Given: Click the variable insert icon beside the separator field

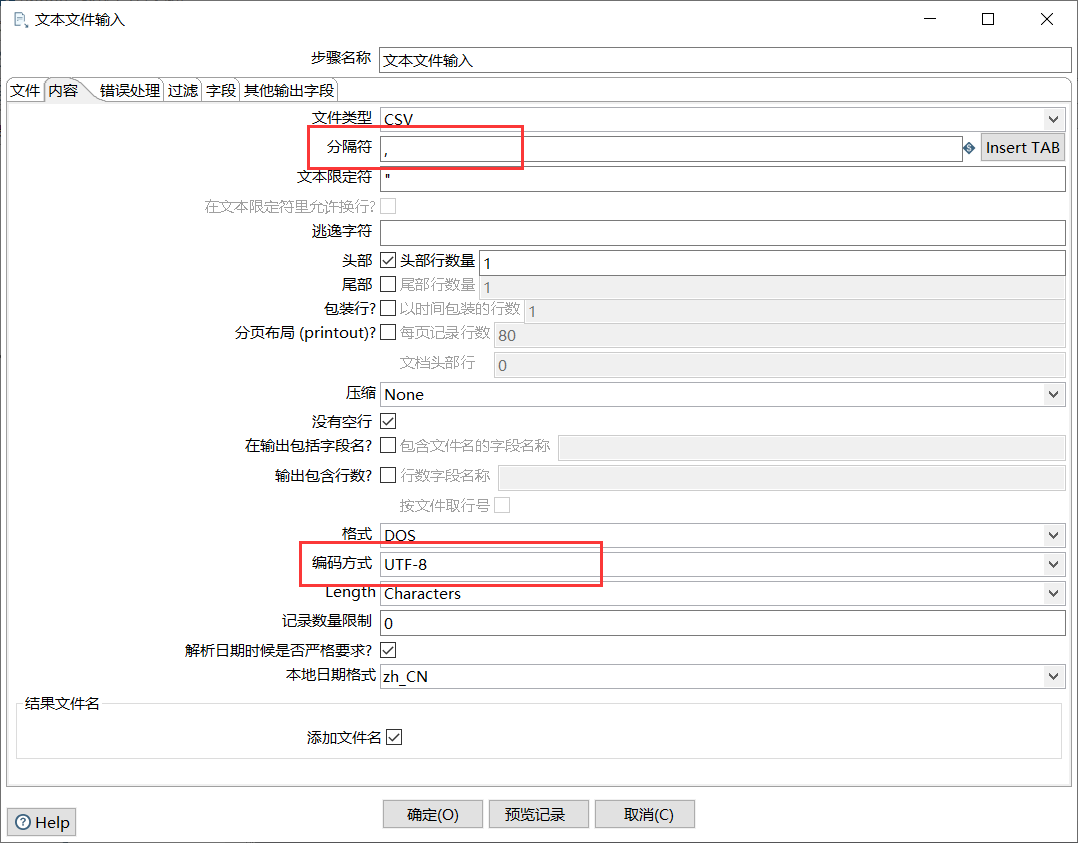Looking at the screenshot, I should pos(969,148).
